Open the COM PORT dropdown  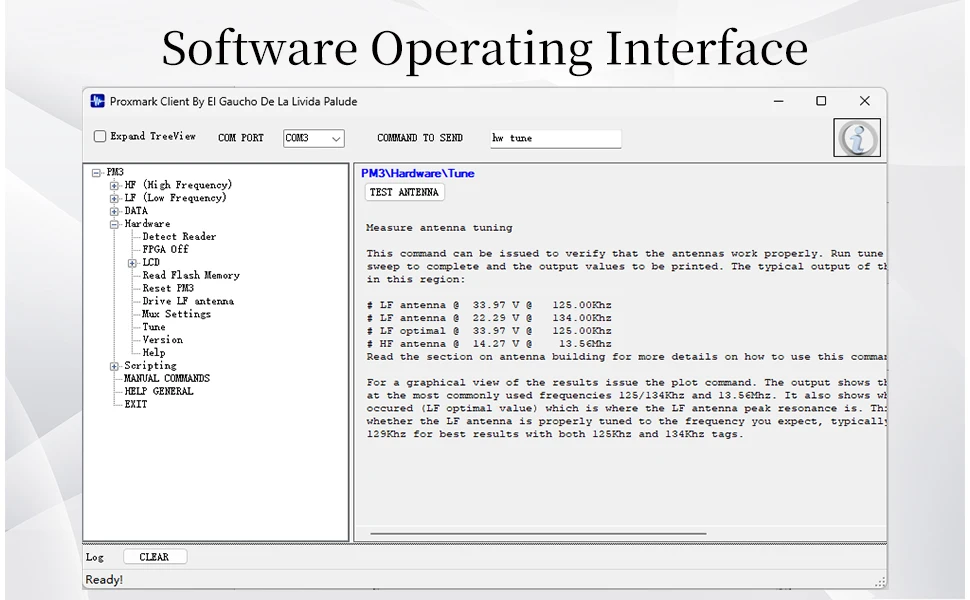click(314, 138)
